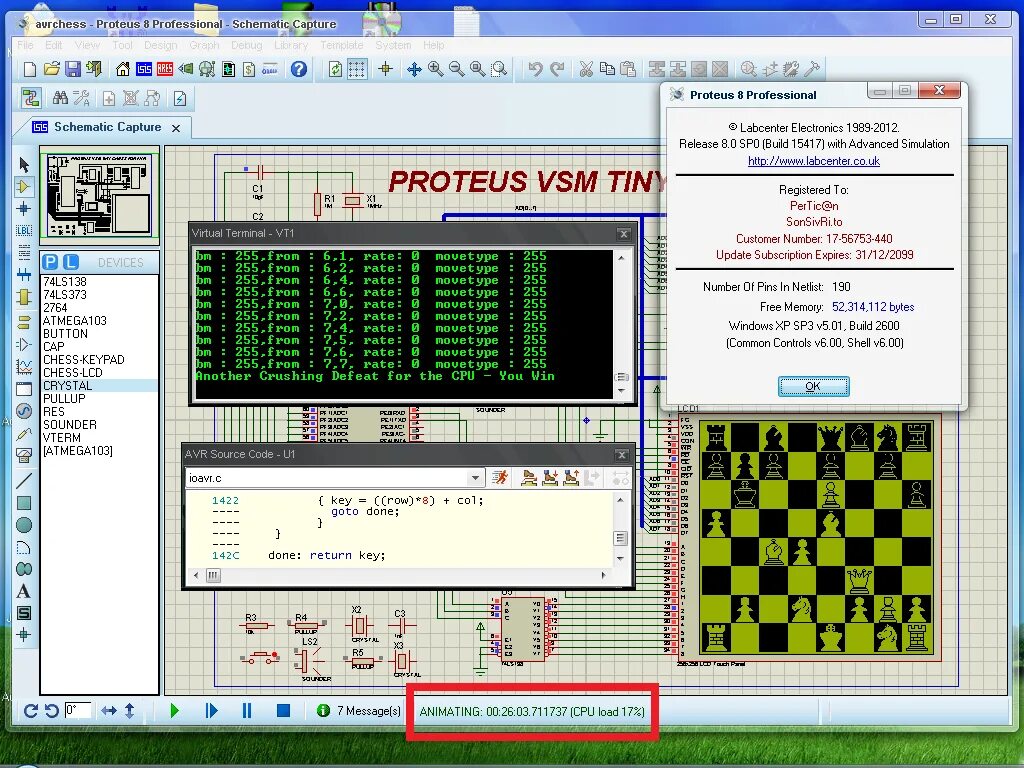Click the Home toolbar icon
Viewport: 1024px width, 768px height.
click(123, 69)
